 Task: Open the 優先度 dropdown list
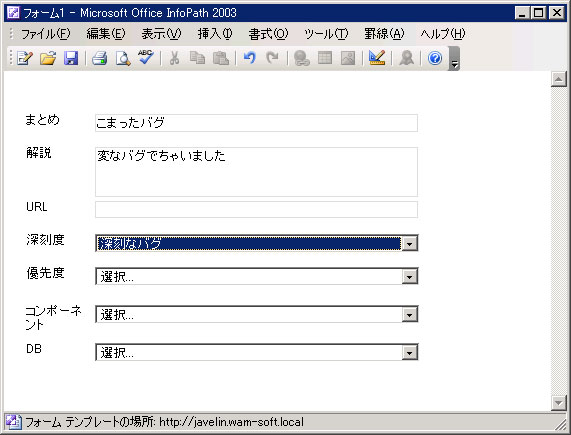point(257,276)
